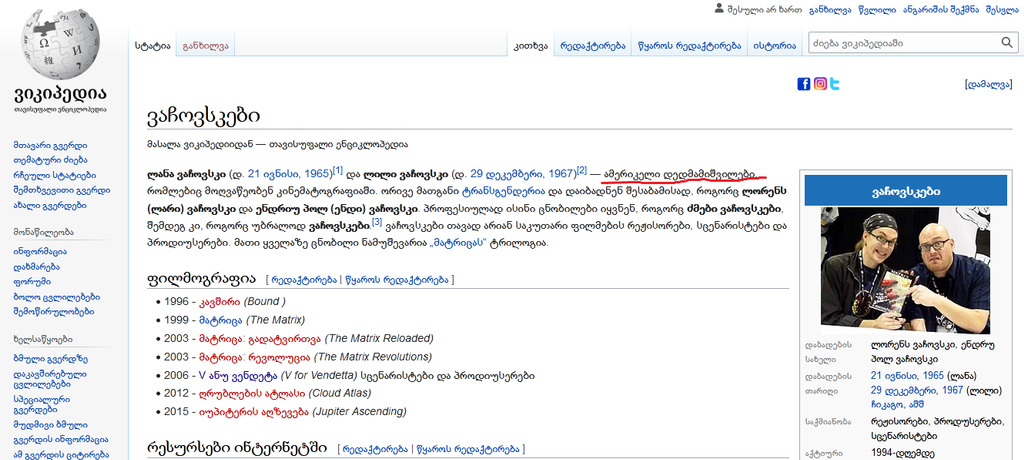Click the Instagram icon

pyautogui.click(x=820, y=84)
